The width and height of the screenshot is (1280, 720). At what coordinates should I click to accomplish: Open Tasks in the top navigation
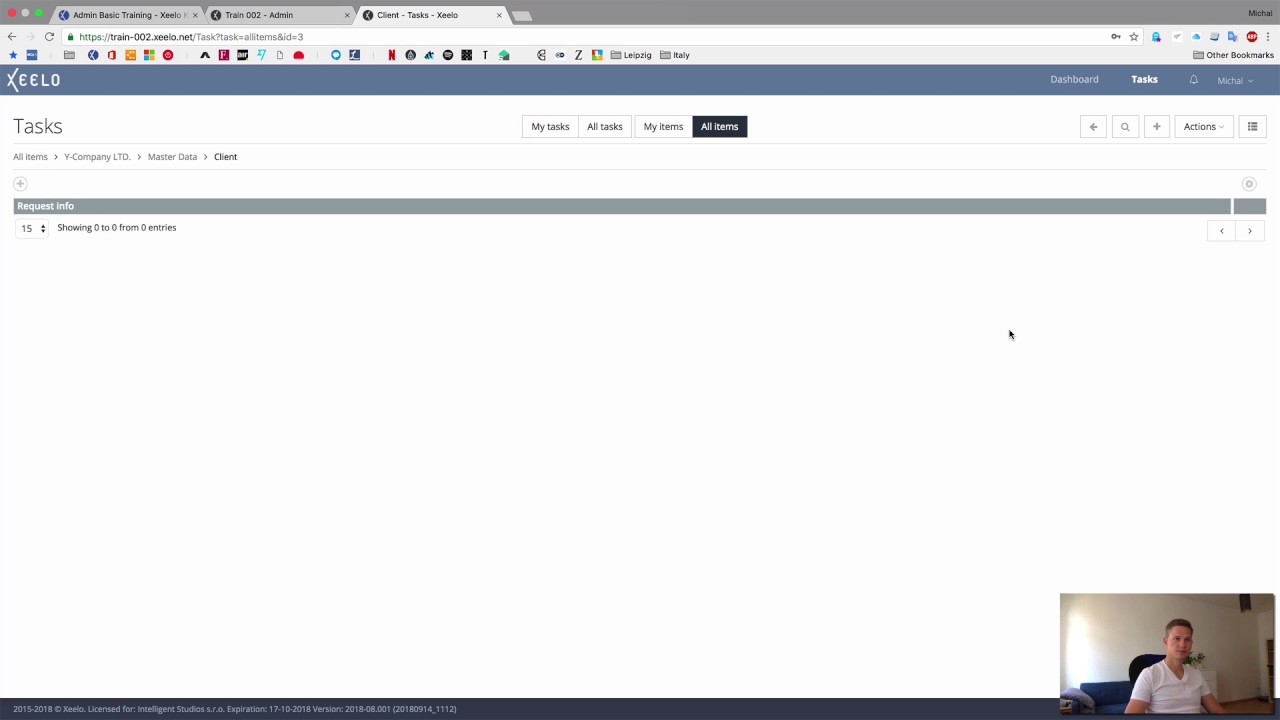pyautogui.click(x=1144, y=79)
